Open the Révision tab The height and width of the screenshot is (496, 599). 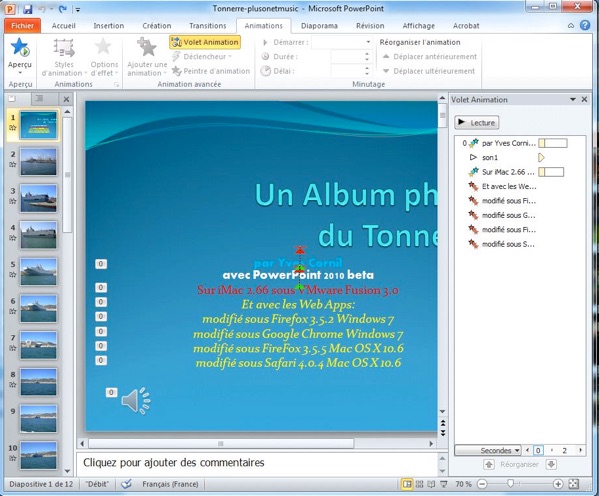pyautogui.click(x=370, y=26)
